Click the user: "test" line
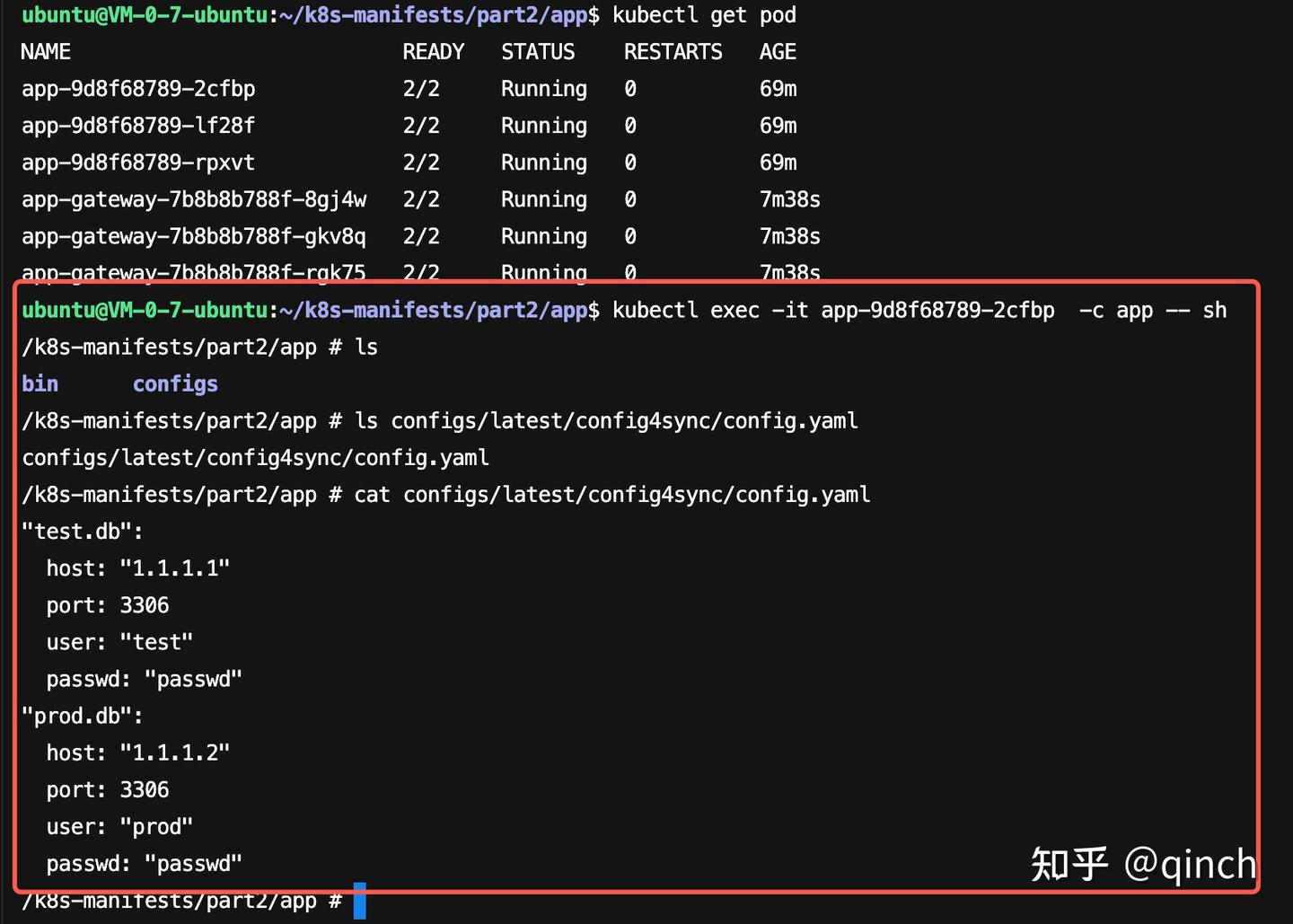 (119, 642)
